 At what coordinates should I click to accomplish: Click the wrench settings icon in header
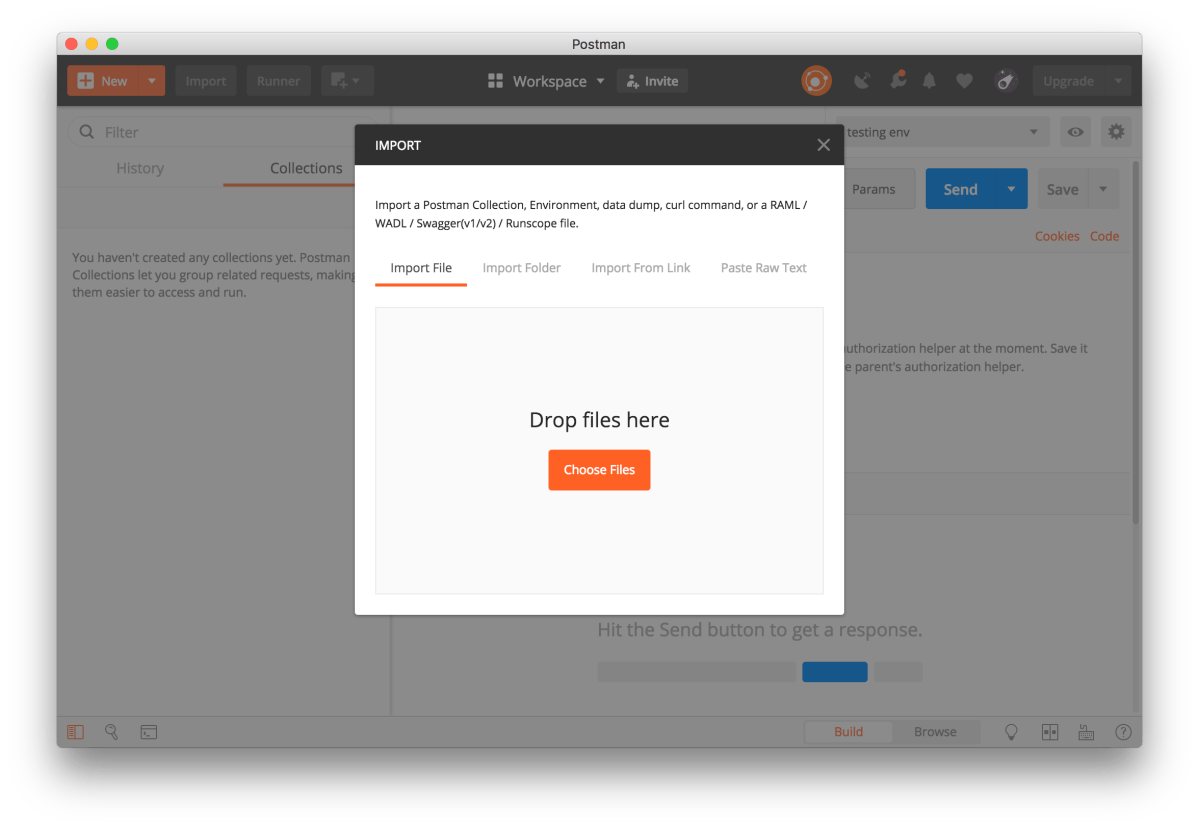[898, 80]
